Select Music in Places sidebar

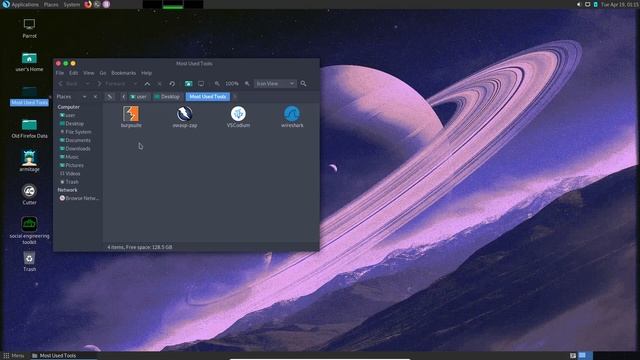point(69,157)
